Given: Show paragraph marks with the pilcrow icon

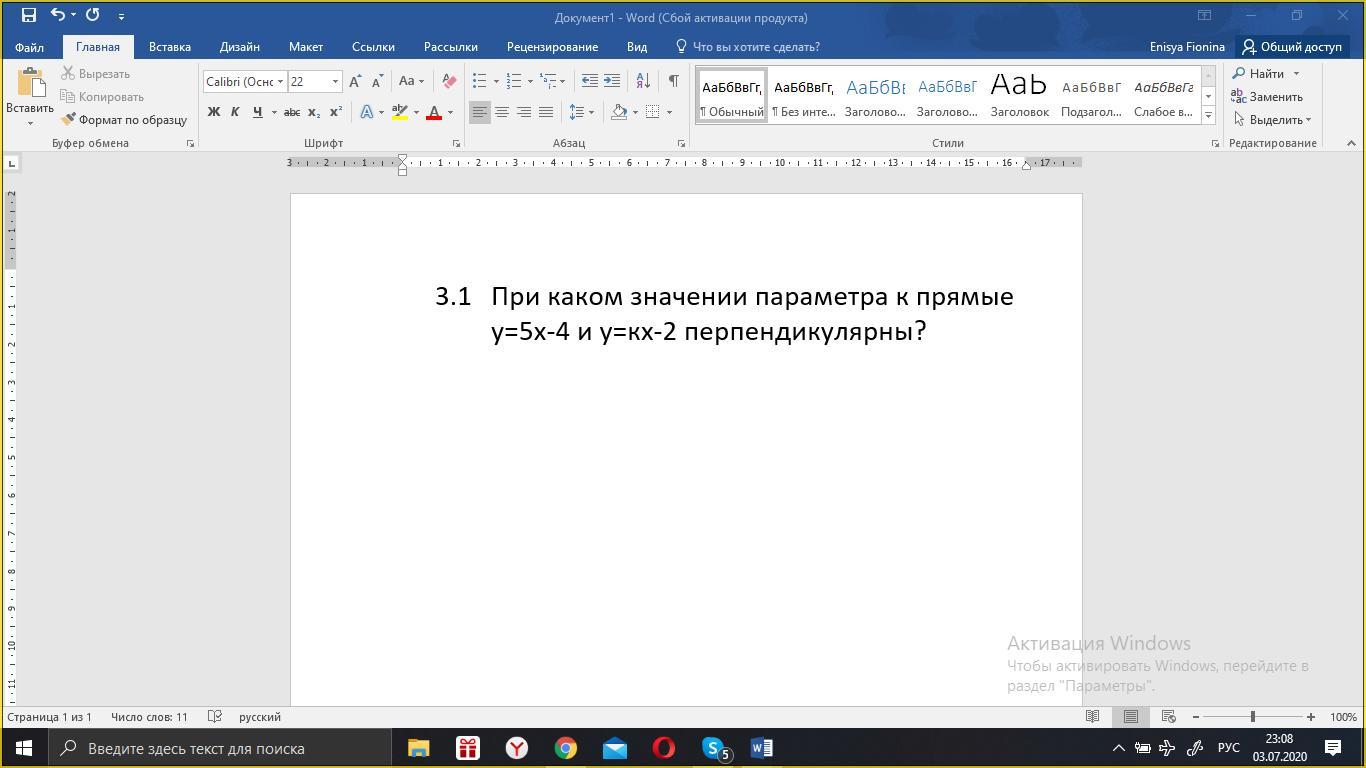Looking at the screenshot, I should click(x=673, y=81).
